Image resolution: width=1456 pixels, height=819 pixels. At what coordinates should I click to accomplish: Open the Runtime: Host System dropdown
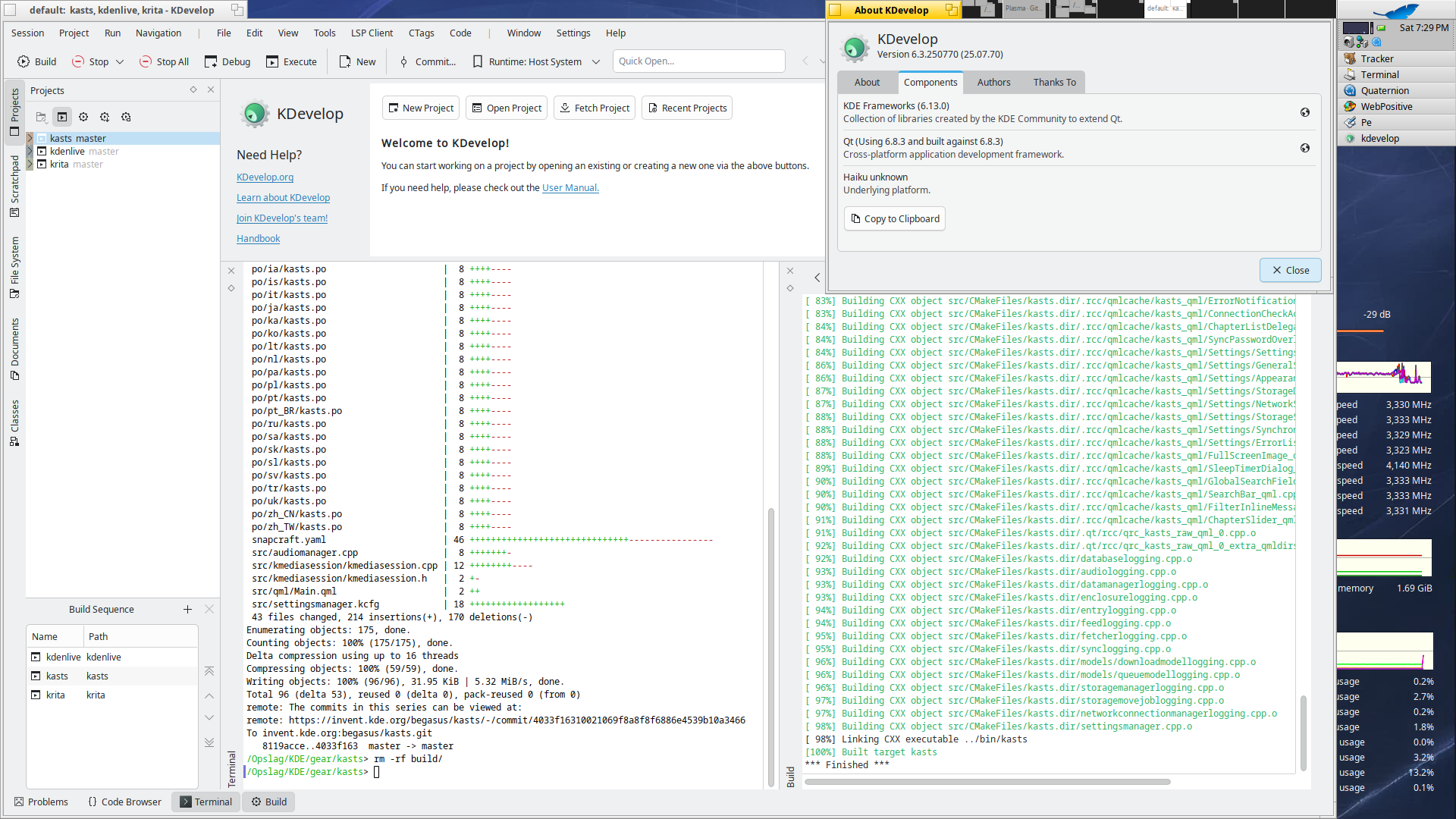pos(536,61)
